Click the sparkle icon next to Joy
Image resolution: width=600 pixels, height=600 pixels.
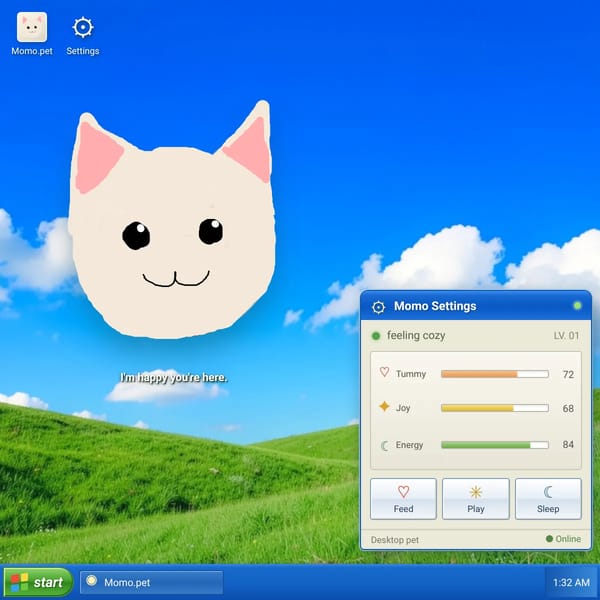384,406
